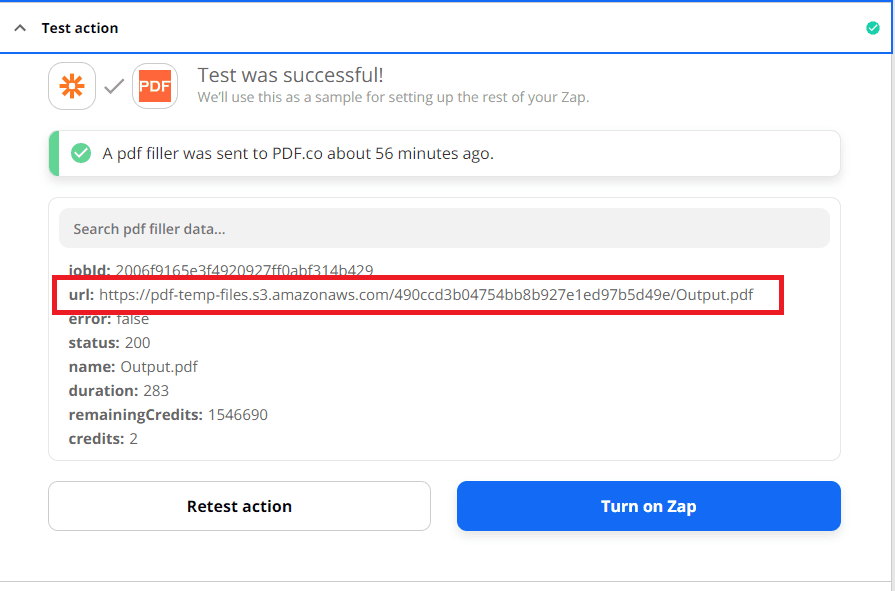Select the status: 200 result row
The image size is (895, 591).
(109, 343)
